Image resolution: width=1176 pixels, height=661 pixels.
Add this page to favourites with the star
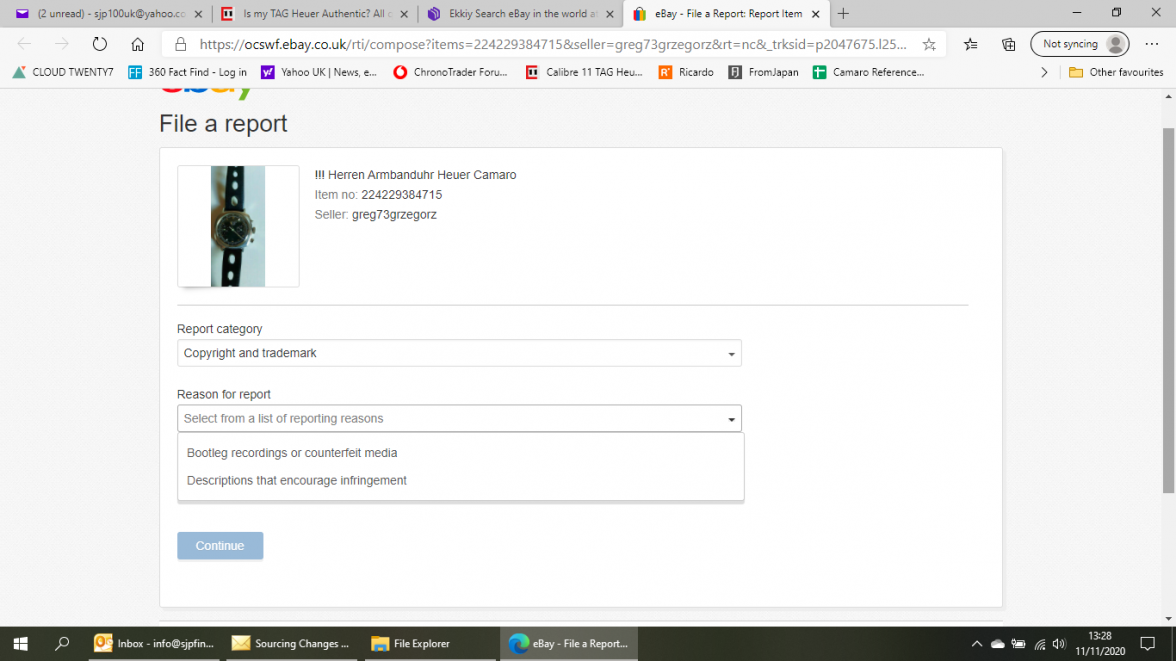tap(929, 44)
